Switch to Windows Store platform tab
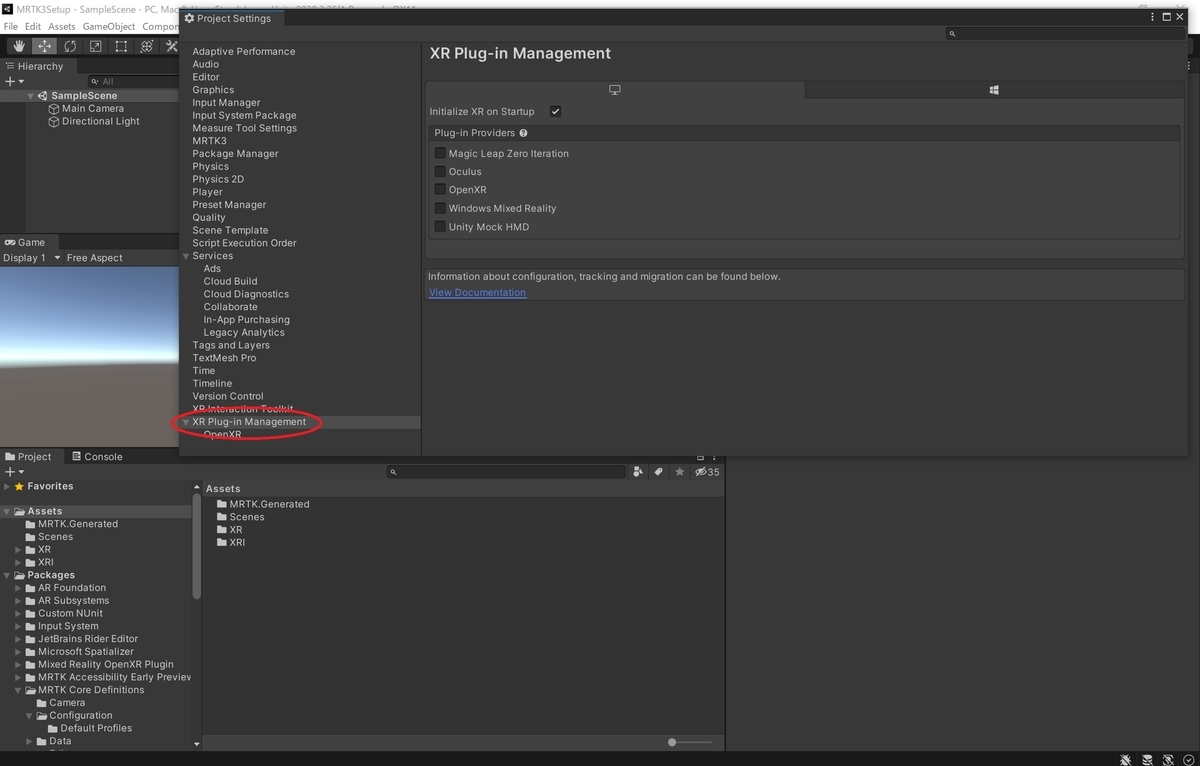 click(994, 90)
